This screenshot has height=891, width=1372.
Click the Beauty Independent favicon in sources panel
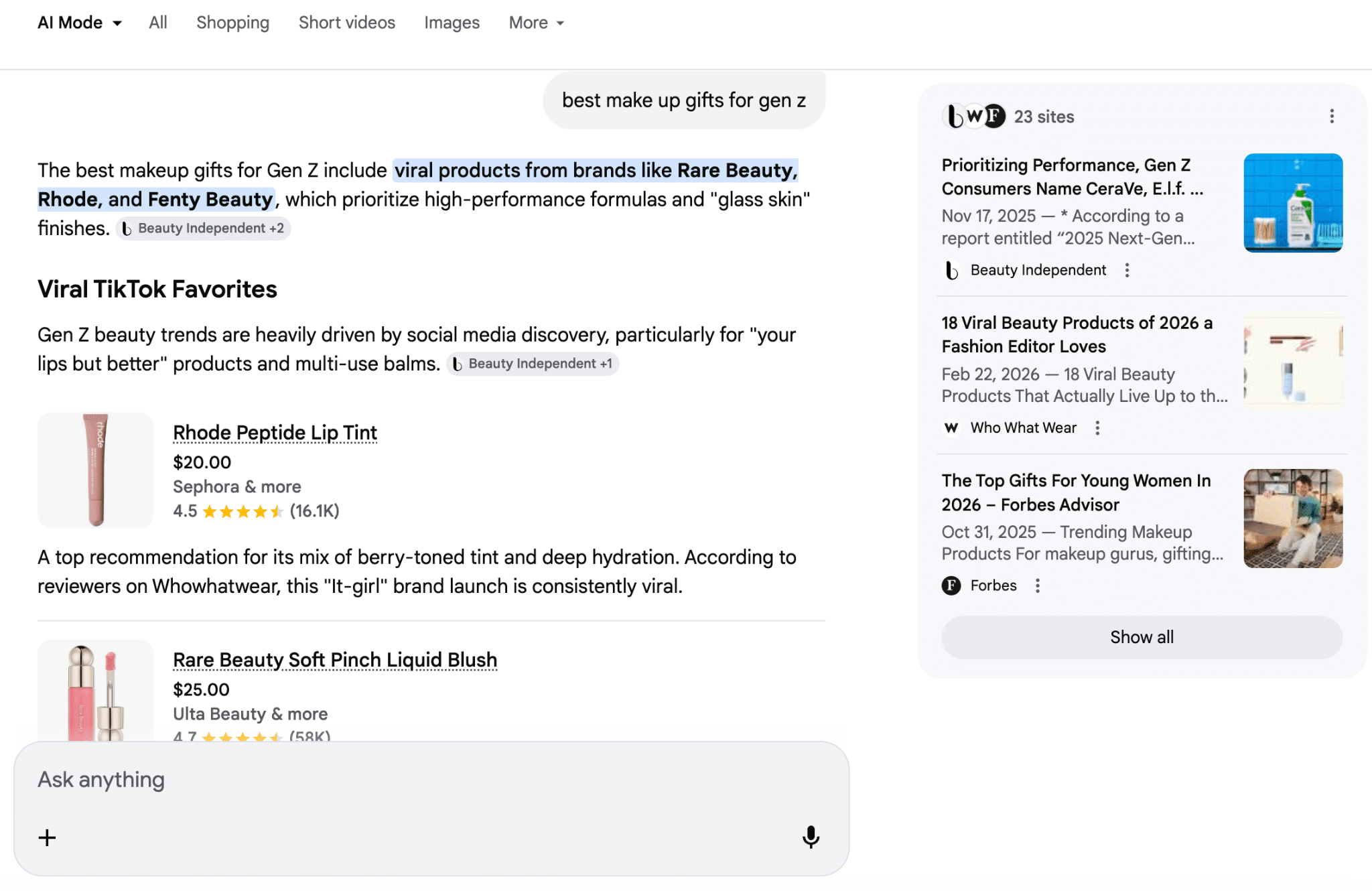[x=951, y=270]
